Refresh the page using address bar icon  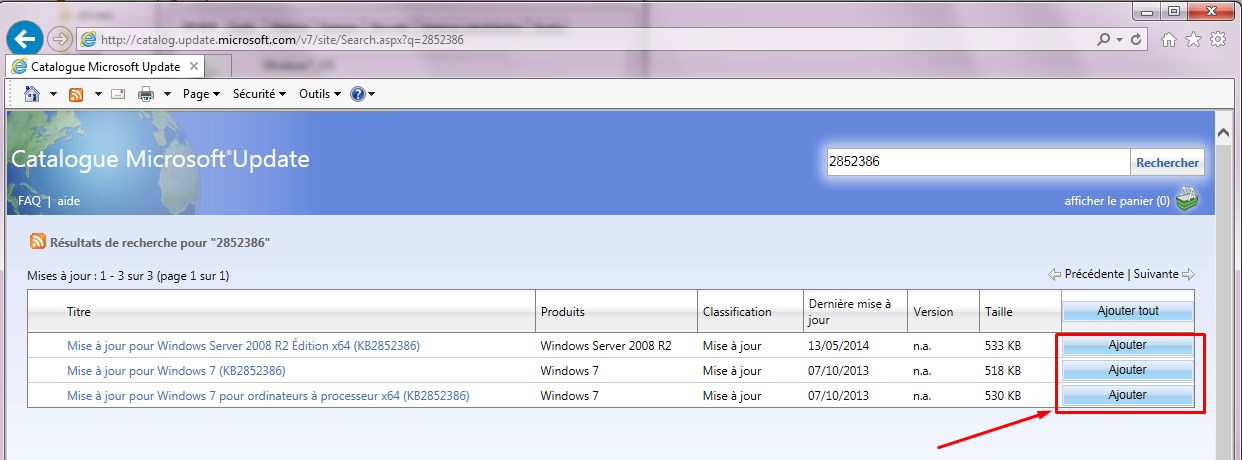1136,40
